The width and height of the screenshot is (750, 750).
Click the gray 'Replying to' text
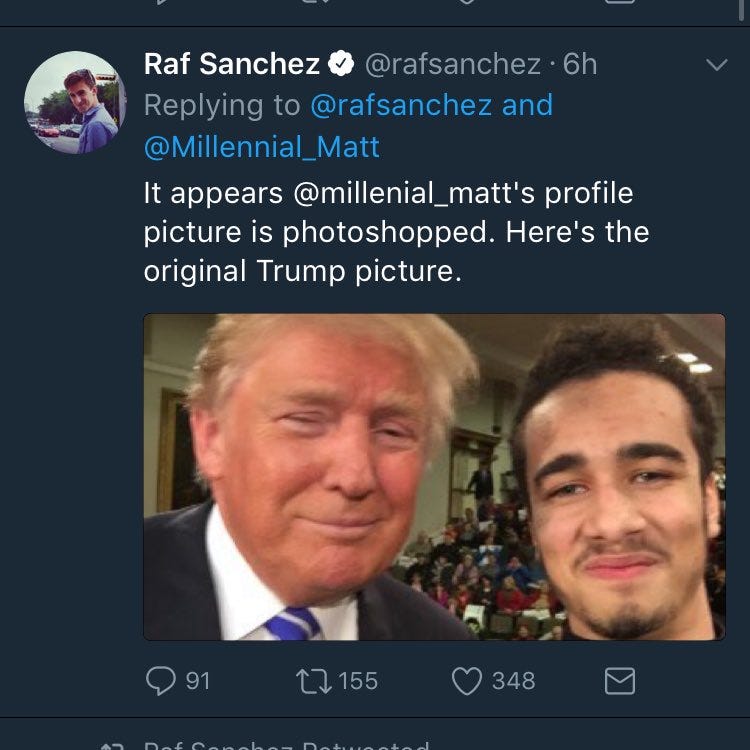[x=221, y=105]
